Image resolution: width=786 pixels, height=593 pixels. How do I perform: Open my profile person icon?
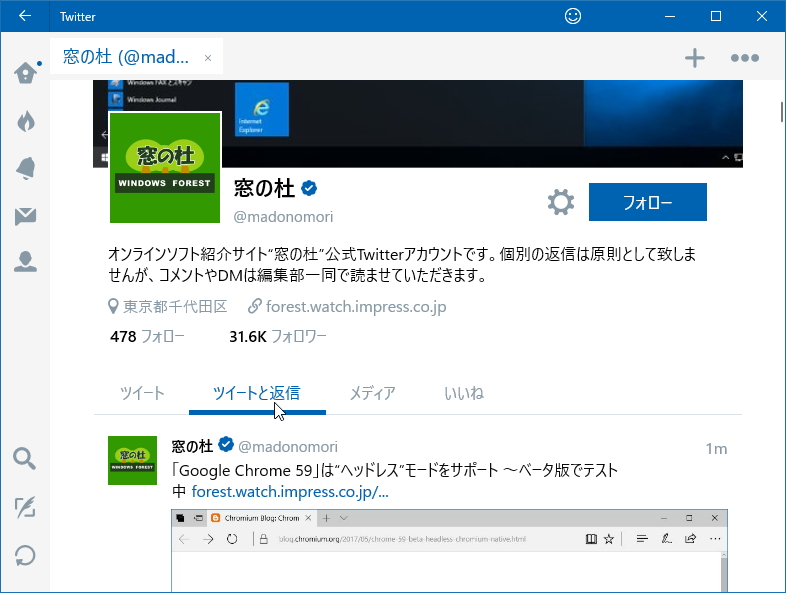pos(26,261)
